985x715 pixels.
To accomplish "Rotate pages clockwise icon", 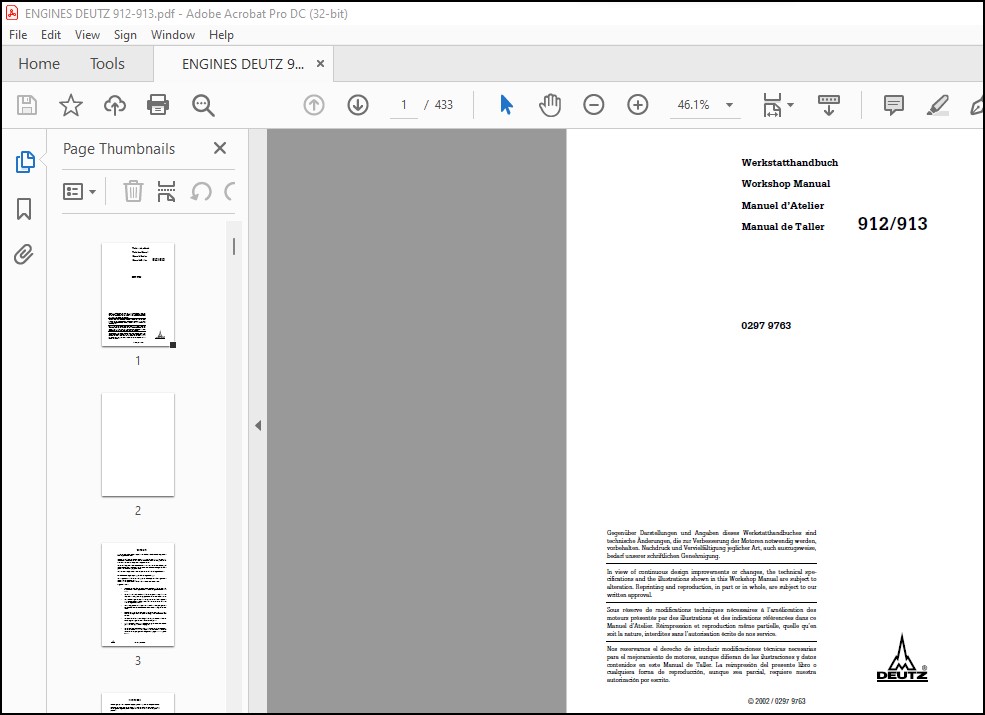I will 230,191.
